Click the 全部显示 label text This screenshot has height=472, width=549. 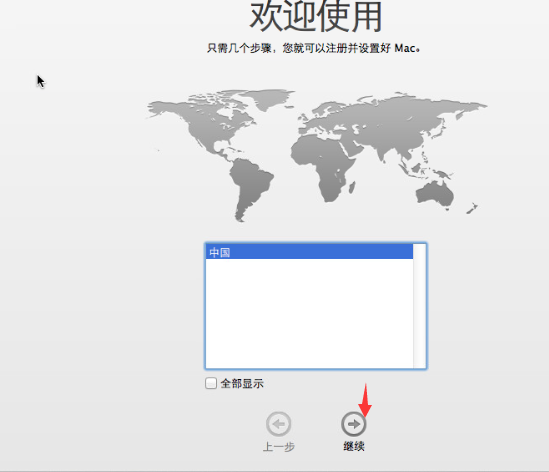[242, 383]
